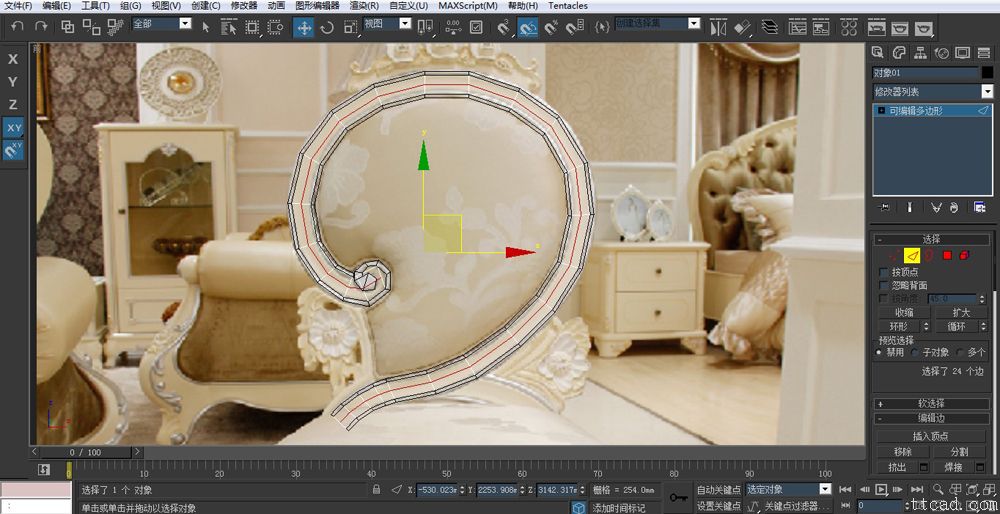Open the 文件(F) menu

click(18, 6)
